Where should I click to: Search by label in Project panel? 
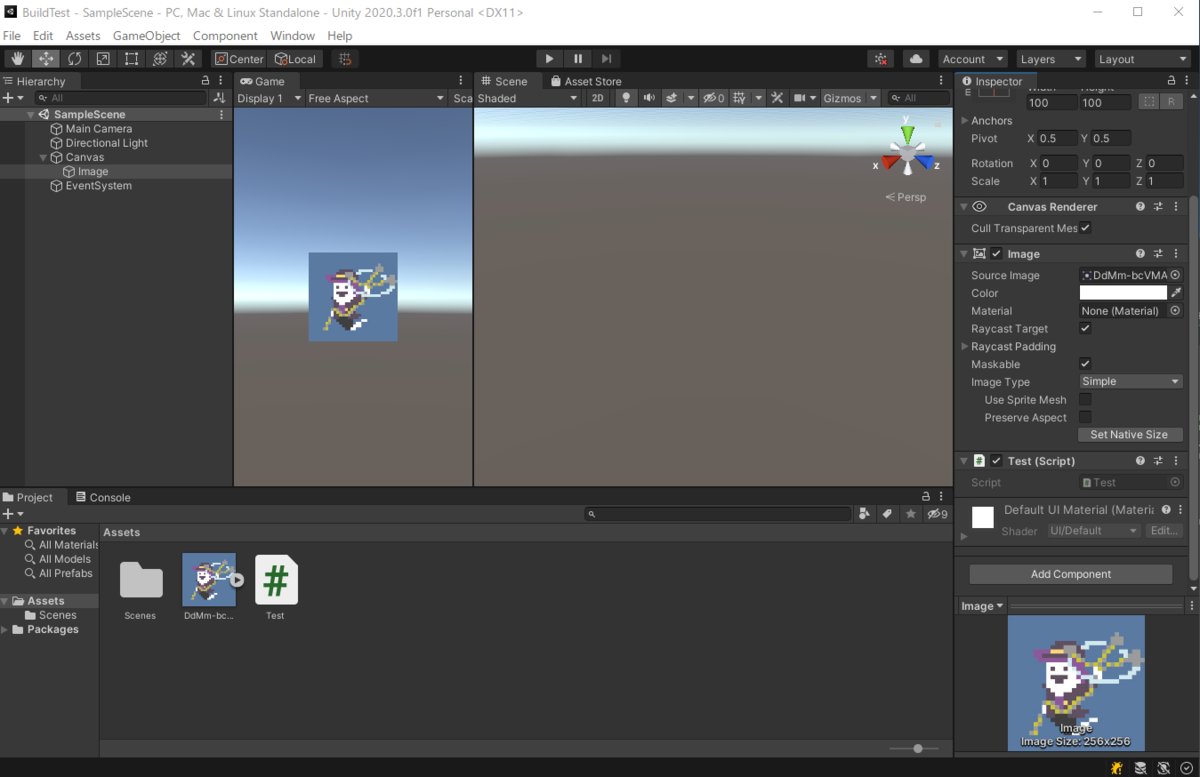887,514
